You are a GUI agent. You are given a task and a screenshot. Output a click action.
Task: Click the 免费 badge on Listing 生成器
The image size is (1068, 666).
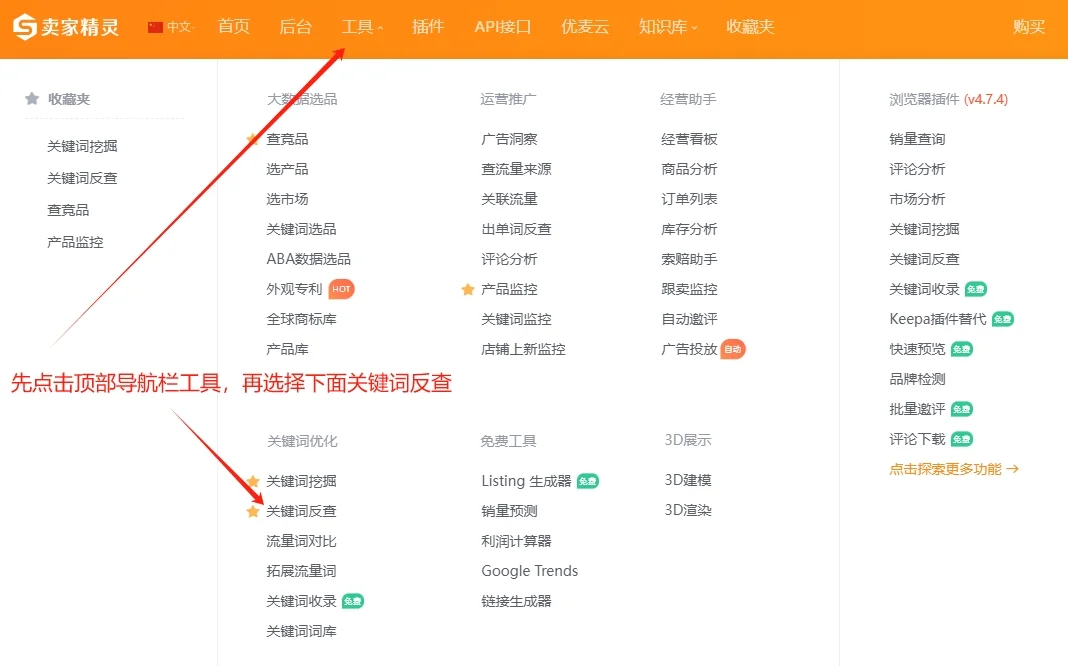coord(586,481)
